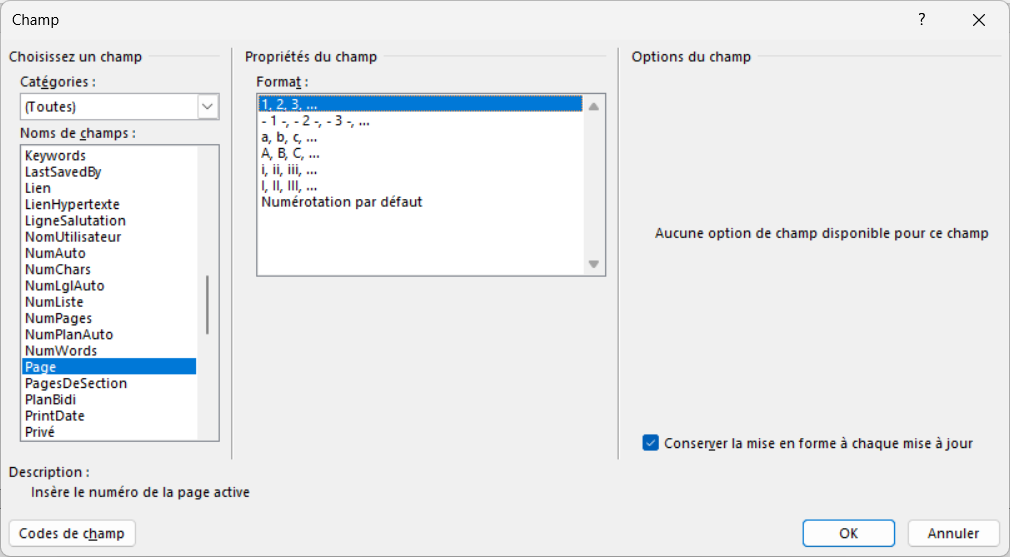Click the OK button
This screenshot has height=557, width=1010.
coord(848,533)
